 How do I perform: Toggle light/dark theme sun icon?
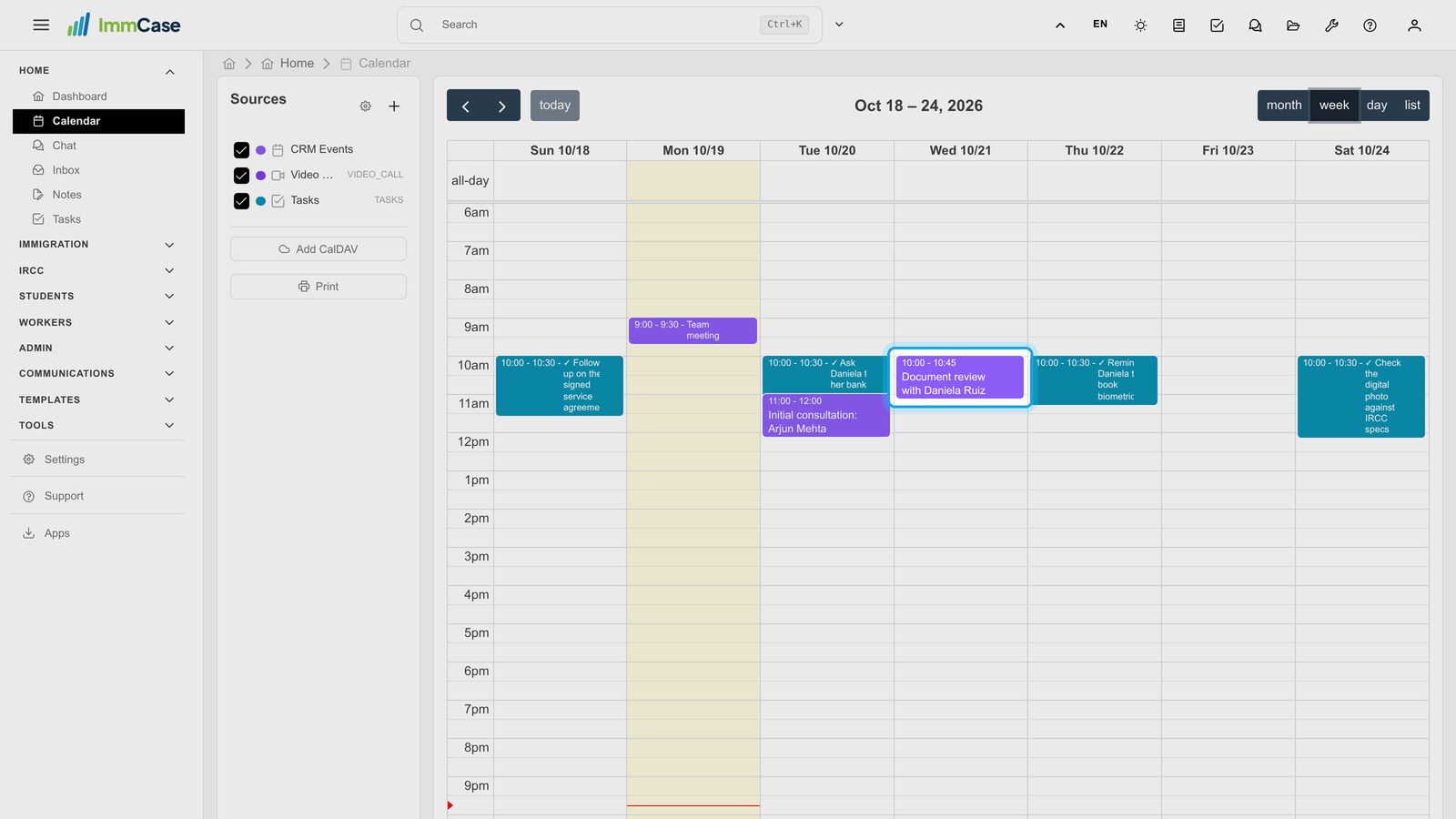pyautogui.click(x=1140, y=25)
